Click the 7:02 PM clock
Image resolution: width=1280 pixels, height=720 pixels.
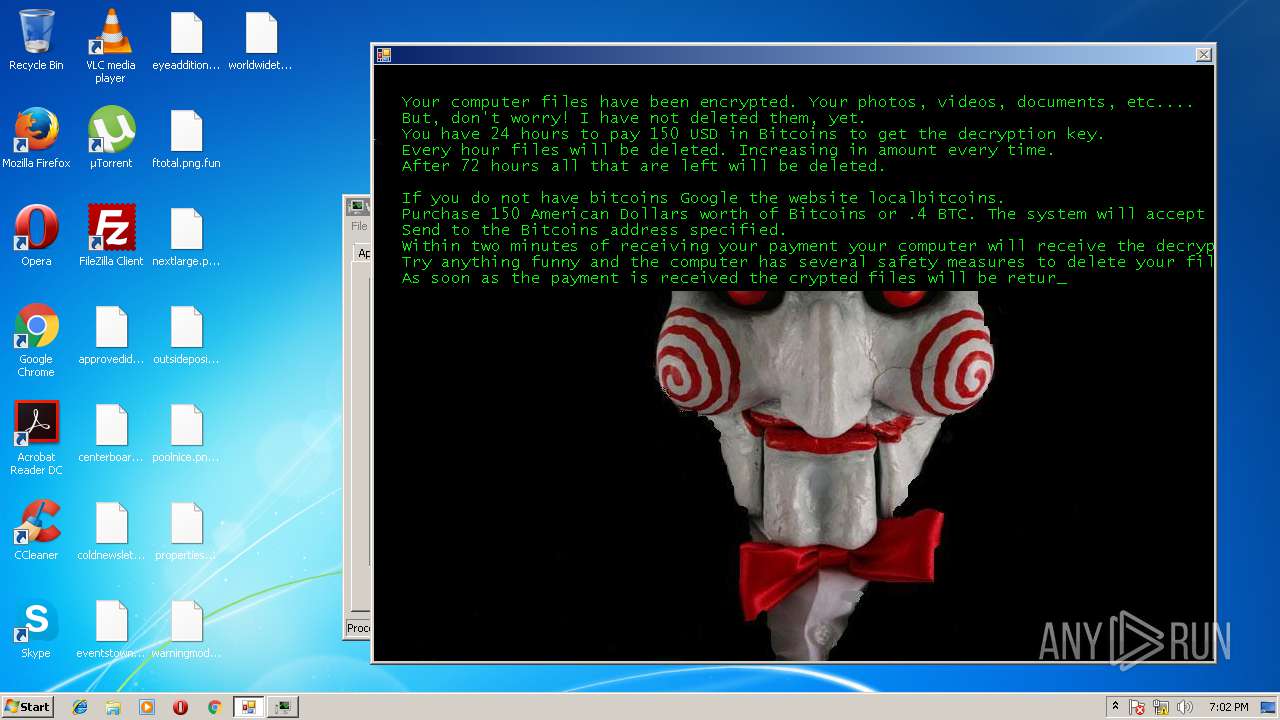[1228, 707]
